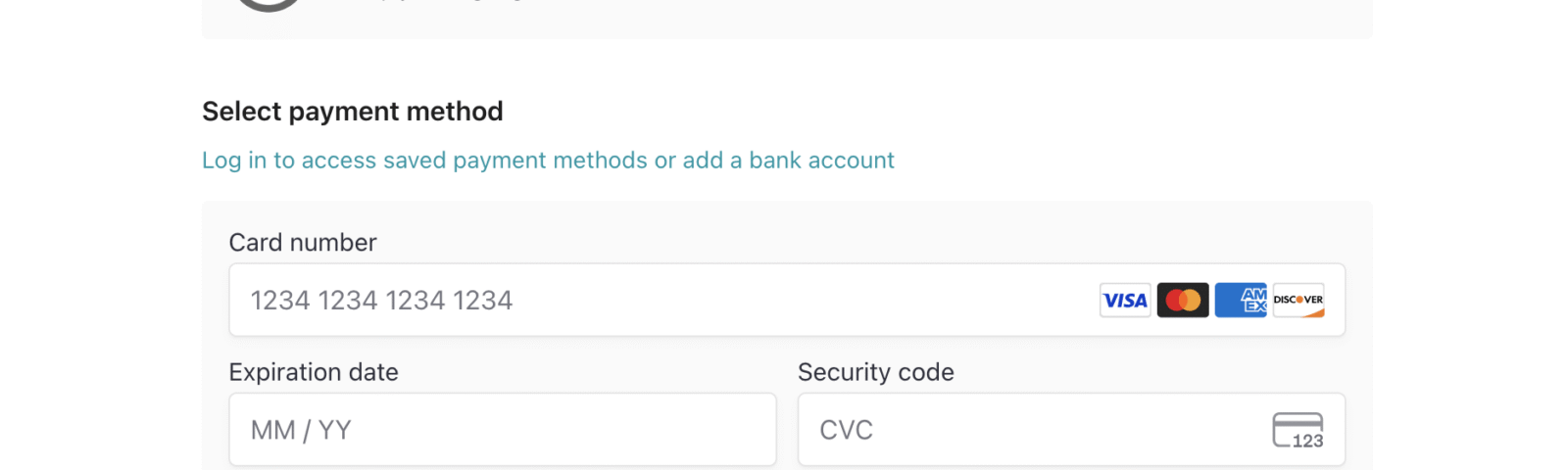Select the partially visible circular radio option

tap(269, 4)
